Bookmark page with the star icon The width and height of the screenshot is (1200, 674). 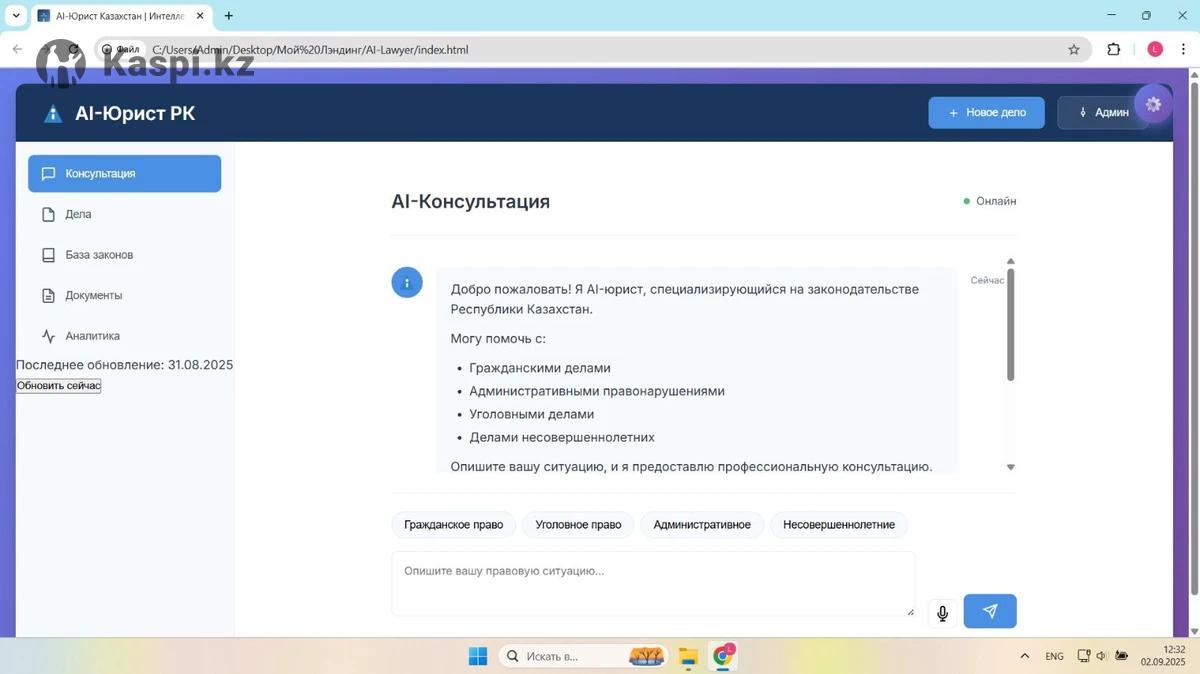(x=1074, y=49)
